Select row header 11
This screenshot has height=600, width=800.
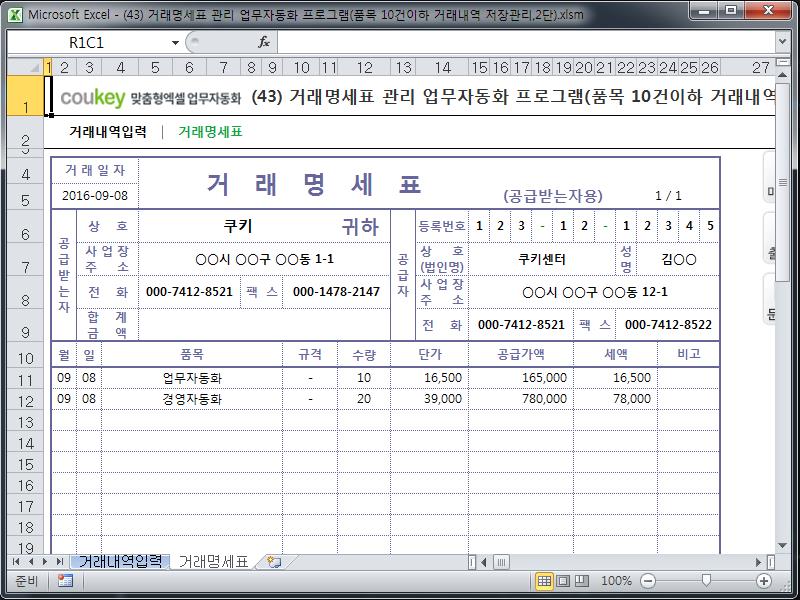[26, 380]
